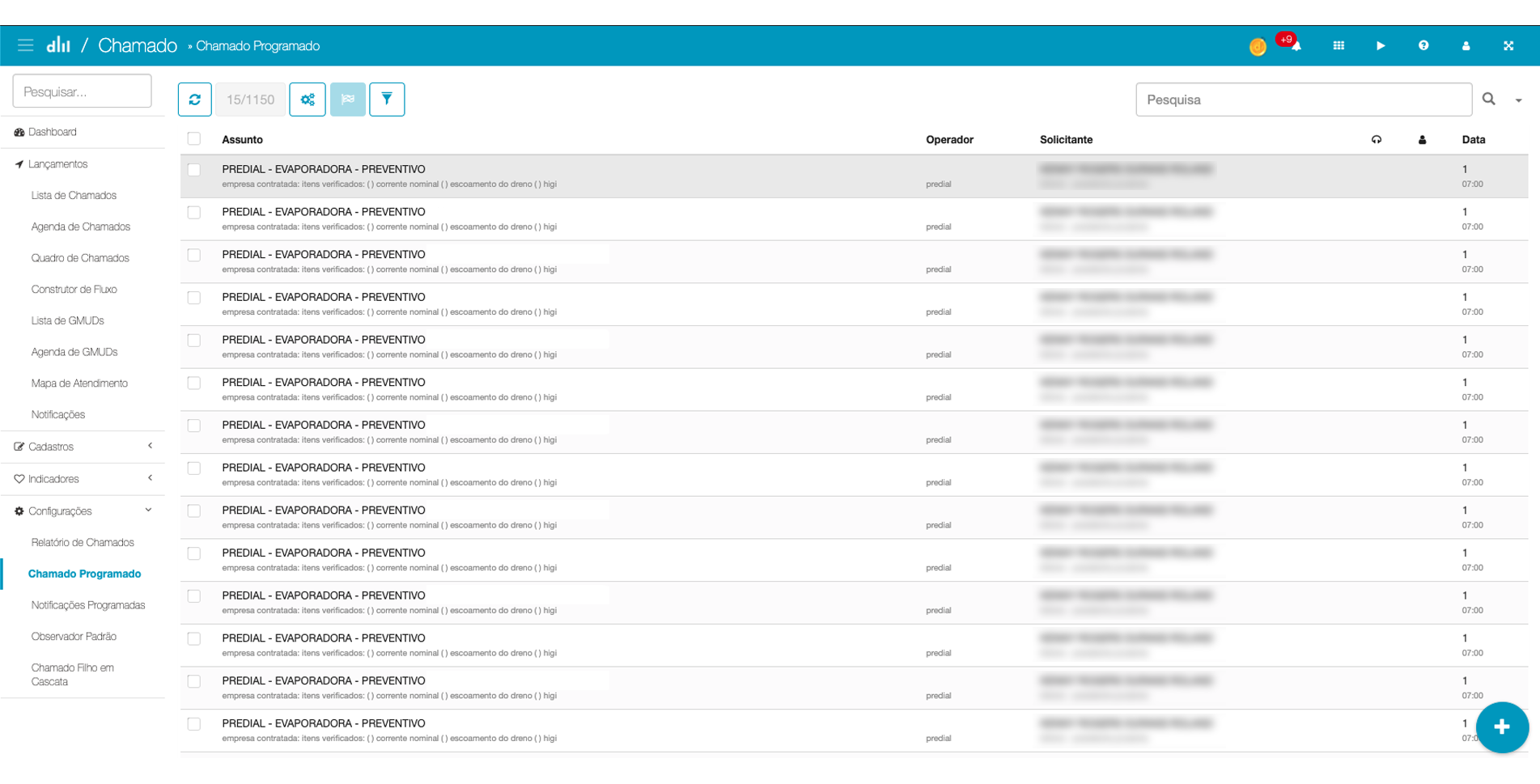The height and width of the screenshot is (784, 1540).
Task: Go to Notificações Programadas menu item
Action: pos(88,605)
